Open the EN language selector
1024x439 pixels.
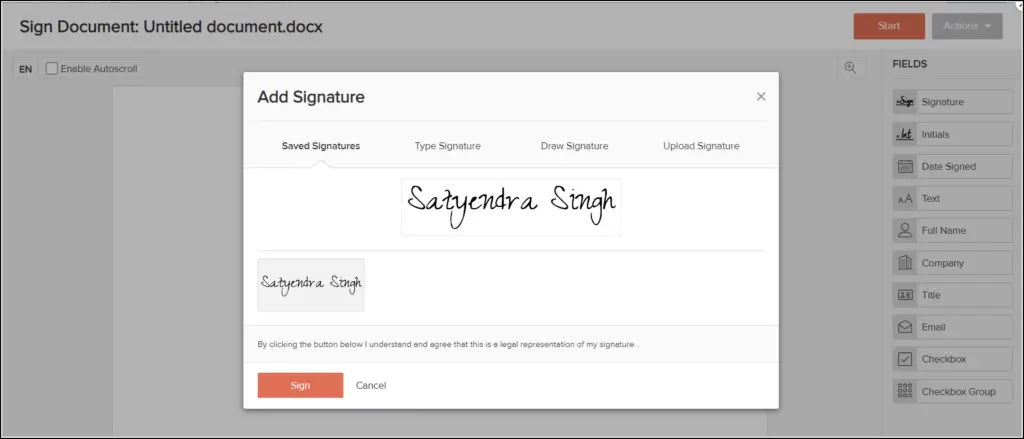[25, 69]
